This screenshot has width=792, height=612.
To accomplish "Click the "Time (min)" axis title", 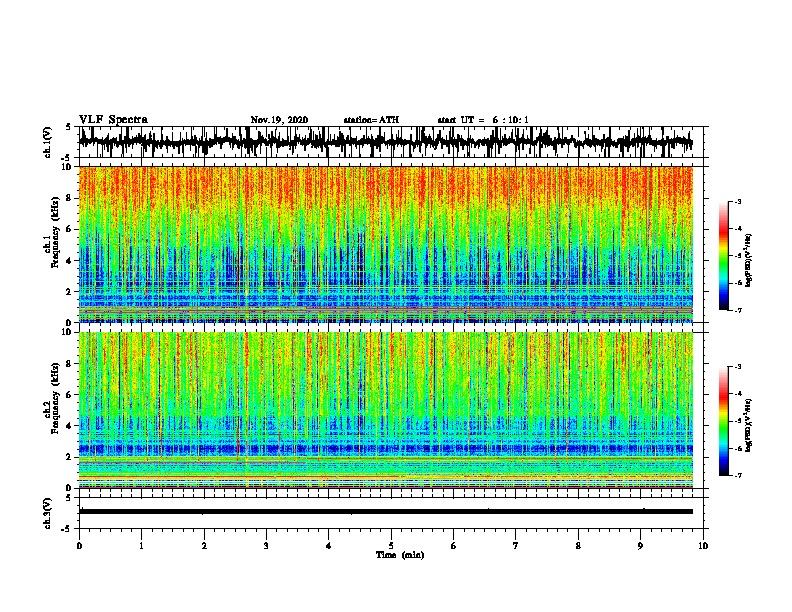I will click(400, 555).
